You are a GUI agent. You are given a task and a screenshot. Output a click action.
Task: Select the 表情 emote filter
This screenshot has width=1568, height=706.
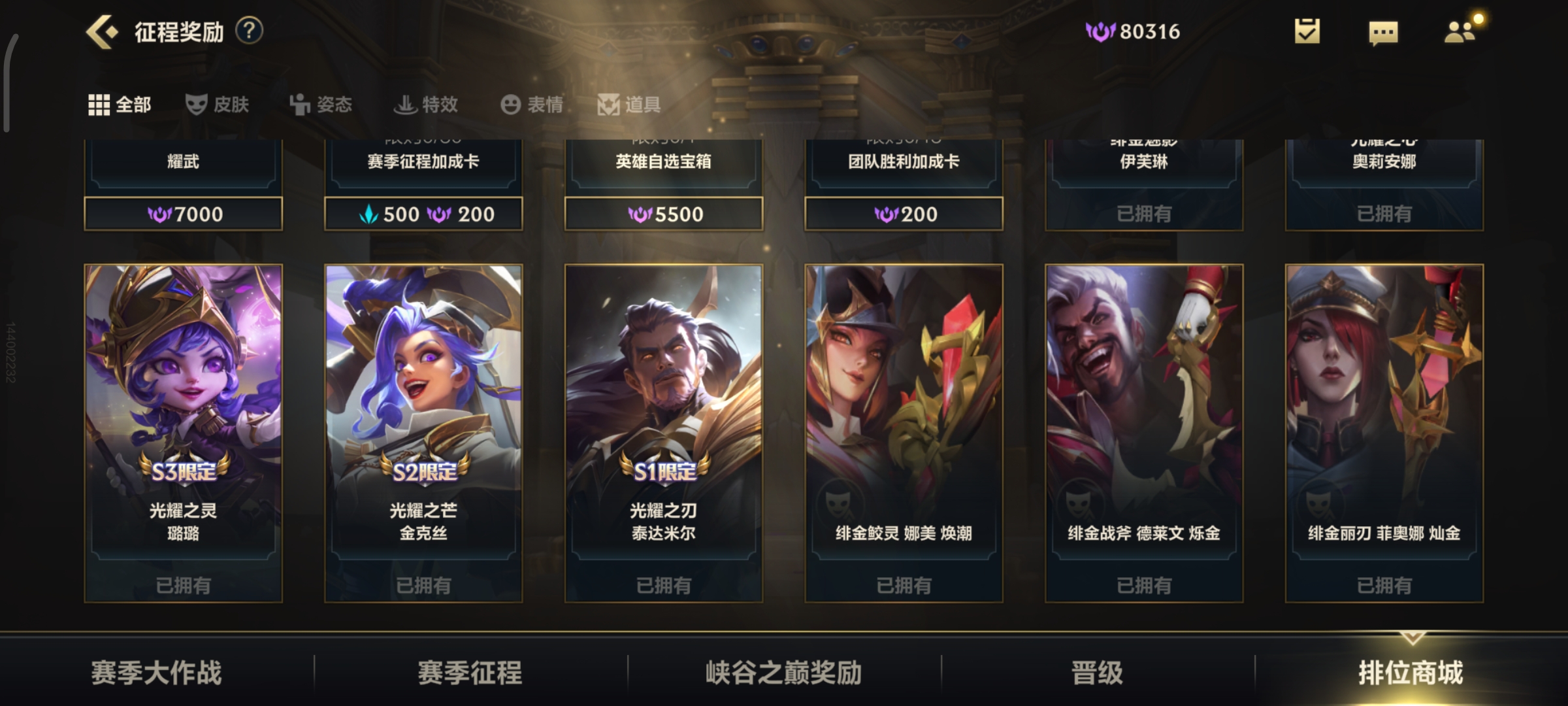[x=532, y=104]
